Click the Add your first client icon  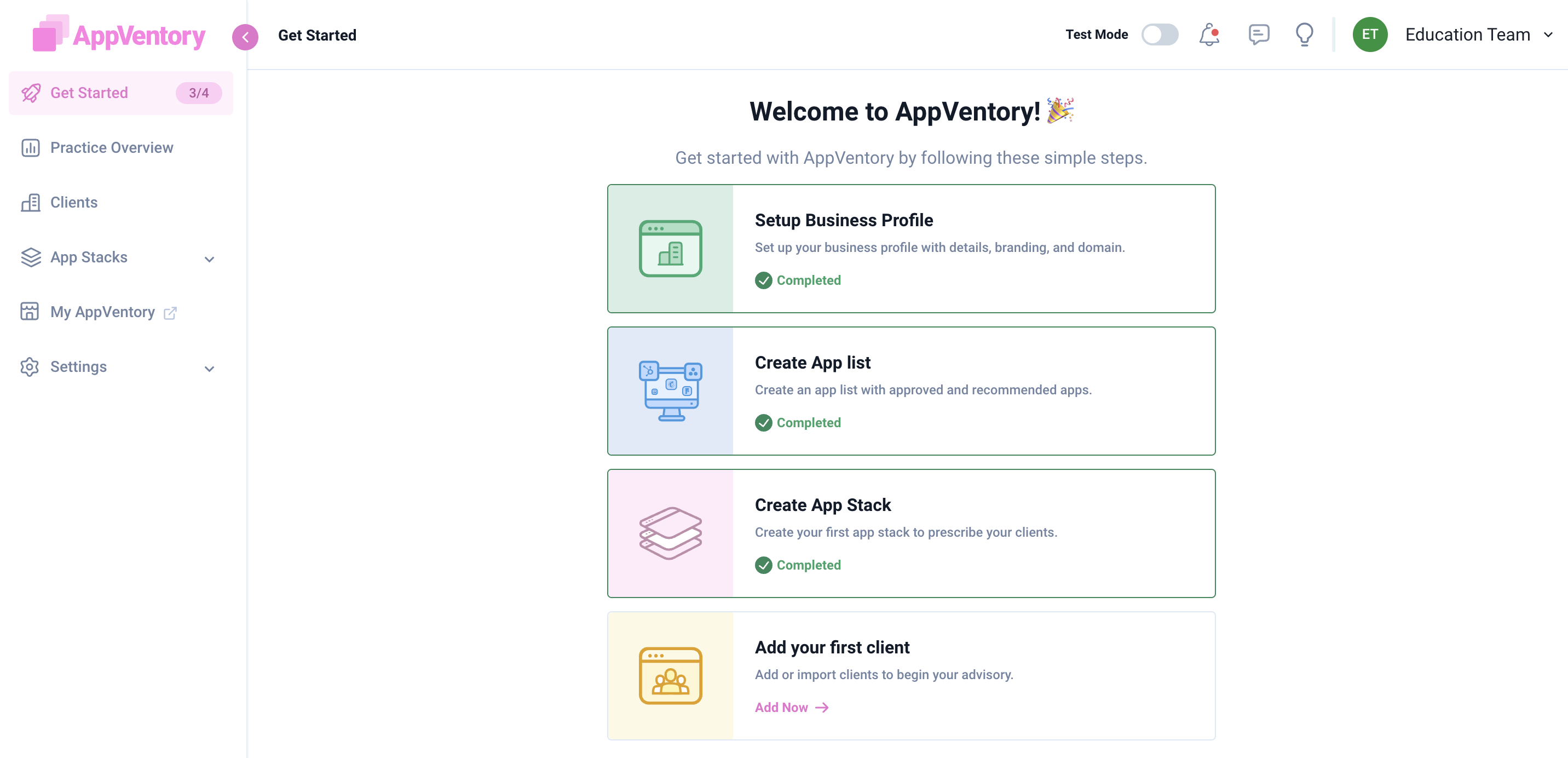(x=670, y=675)
